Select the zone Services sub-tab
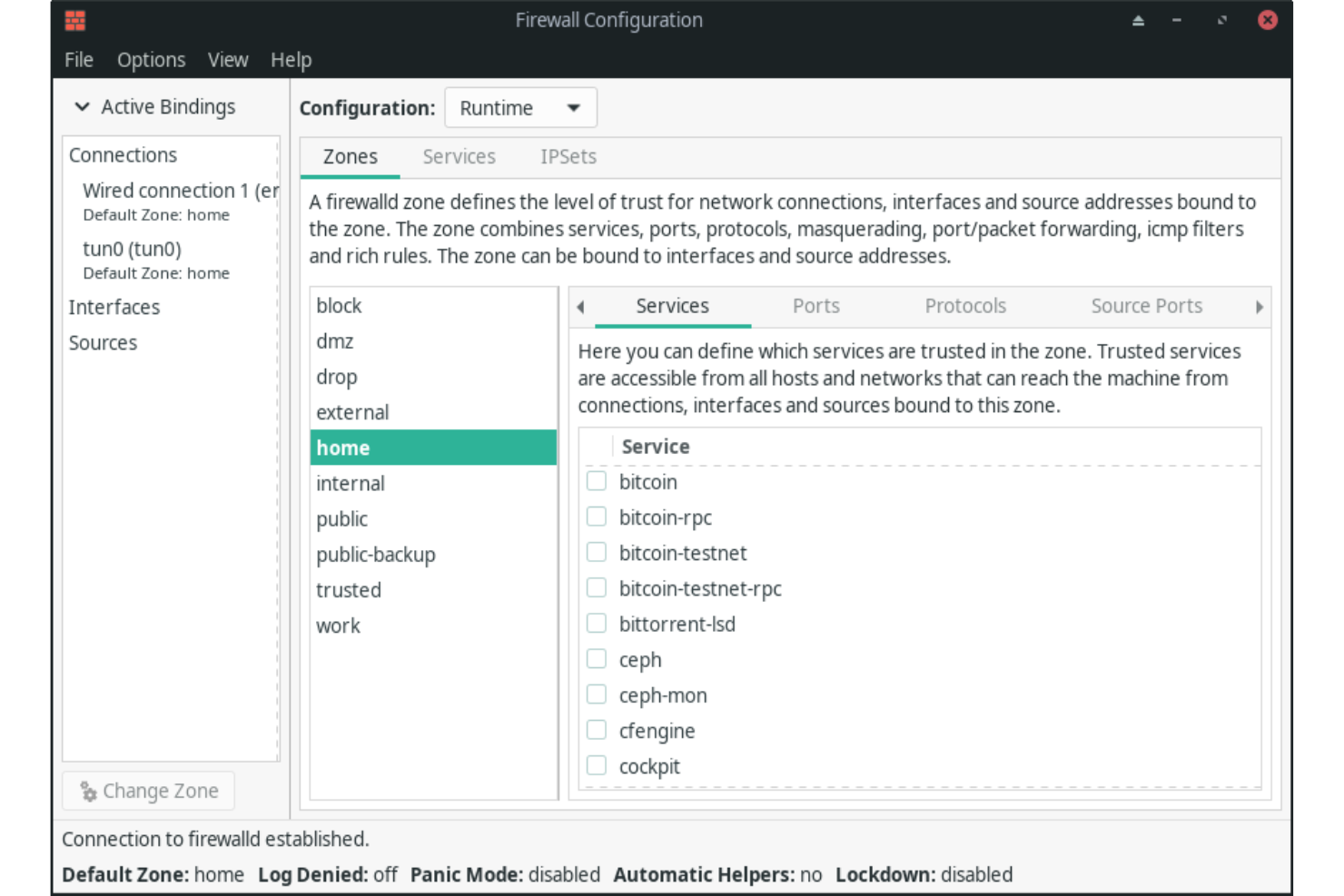This screenshot has width=1344, height=896. point(672,306)
